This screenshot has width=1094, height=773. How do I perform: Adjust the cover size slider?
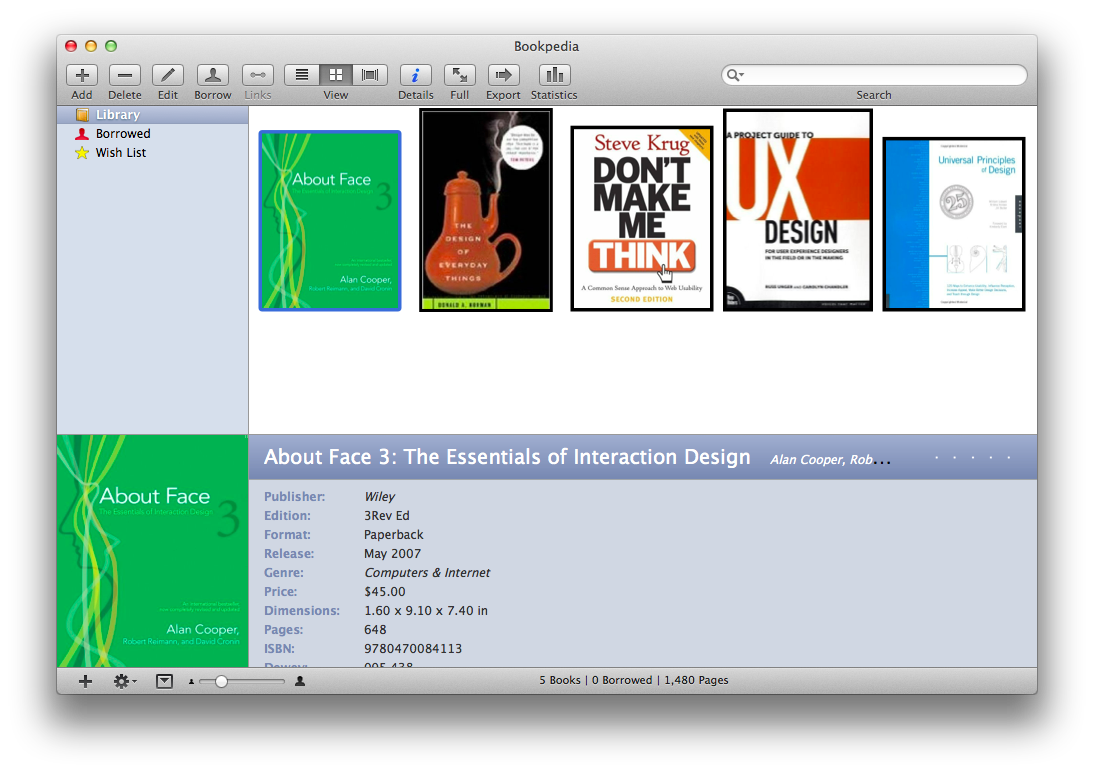pyautogui.click(x=221, y=681)
